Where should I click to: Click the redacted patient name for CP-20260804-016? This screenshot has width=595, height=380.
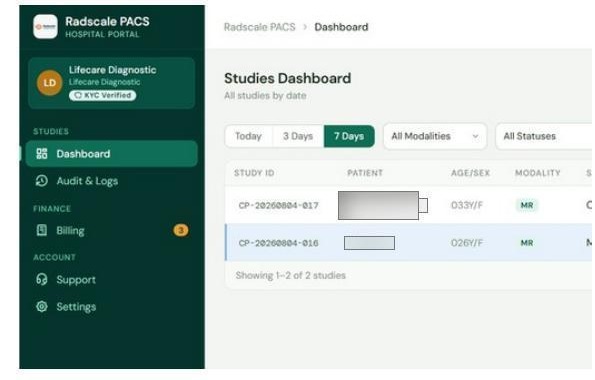tap(369, 243)
